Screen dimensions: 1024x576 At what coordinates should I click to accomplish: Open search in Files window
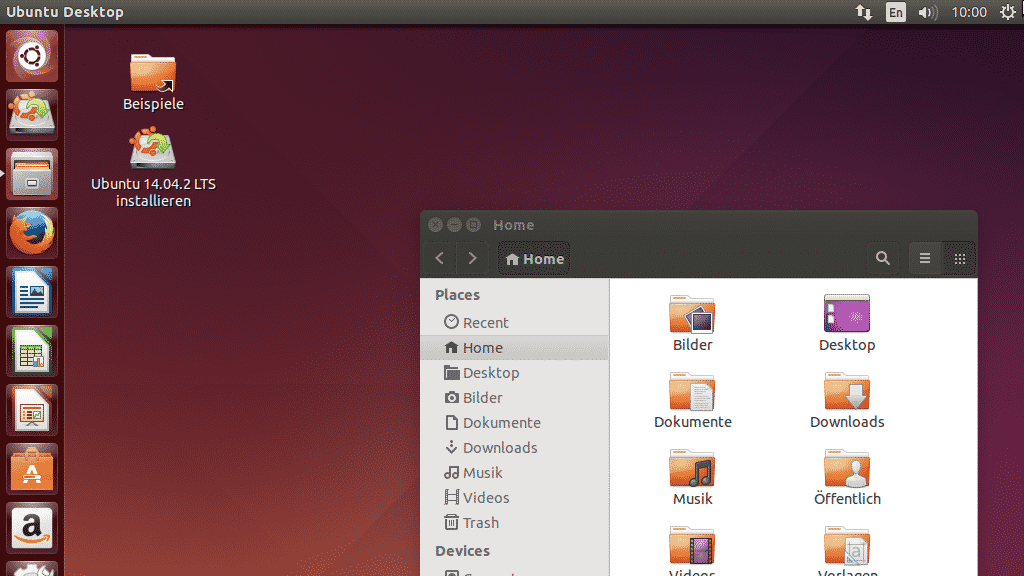pyautogui.click(x=882, y=259)
